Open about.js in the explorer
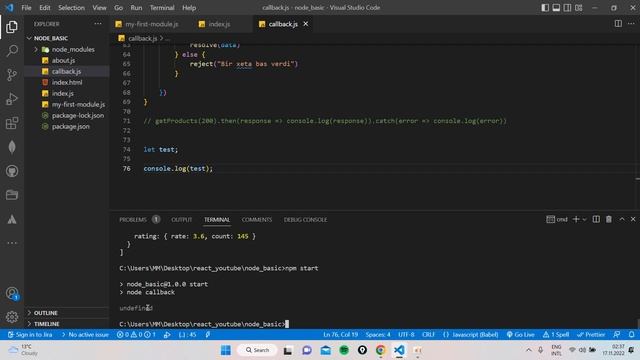The width and height of the screenshot is (640, 360). (63, 60)
